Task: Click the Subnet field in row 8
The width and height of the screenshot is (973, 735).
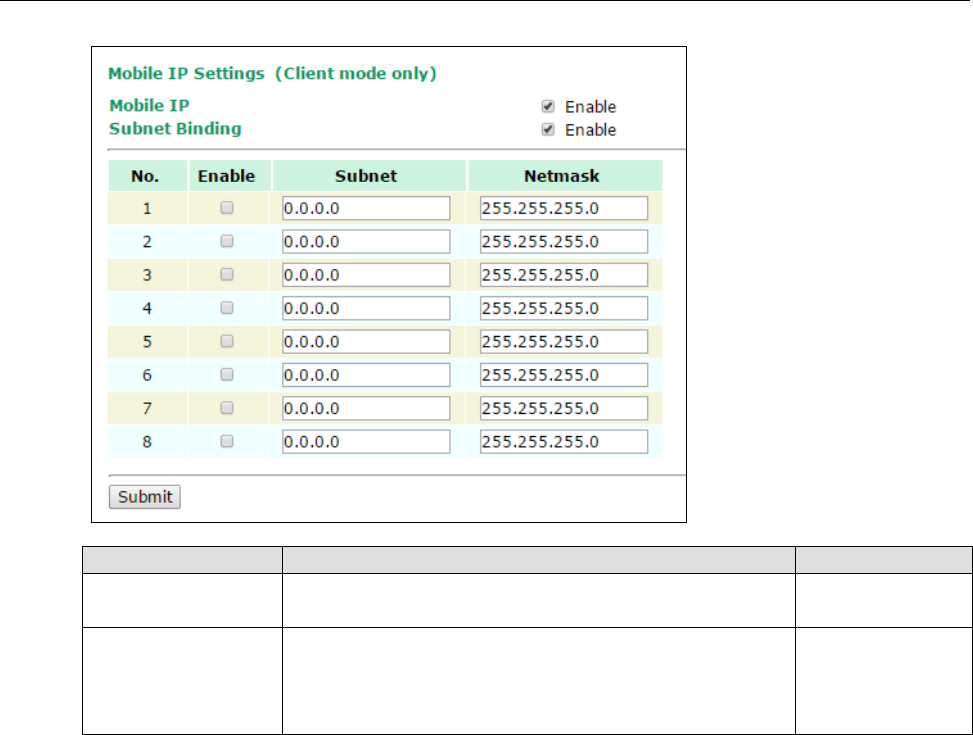Action: 366,441
